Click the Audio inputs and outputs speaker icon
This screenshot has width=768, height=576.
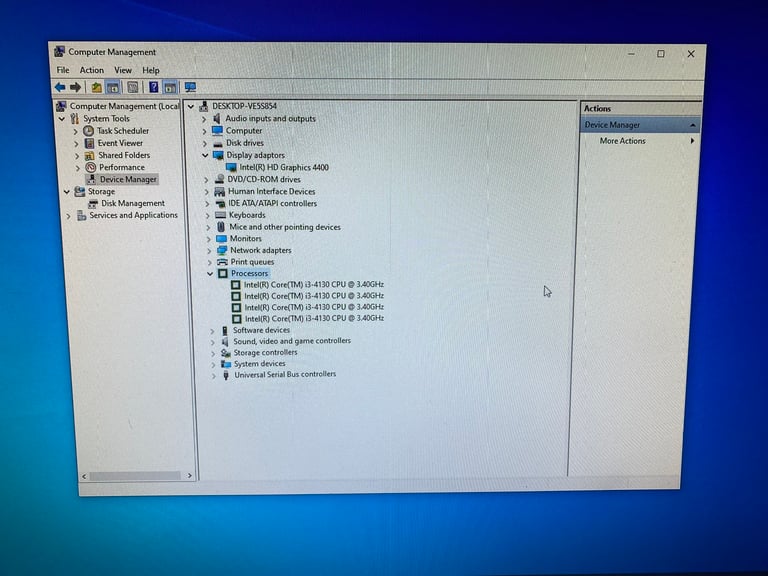pyautogui.click(x=217, y=119)
